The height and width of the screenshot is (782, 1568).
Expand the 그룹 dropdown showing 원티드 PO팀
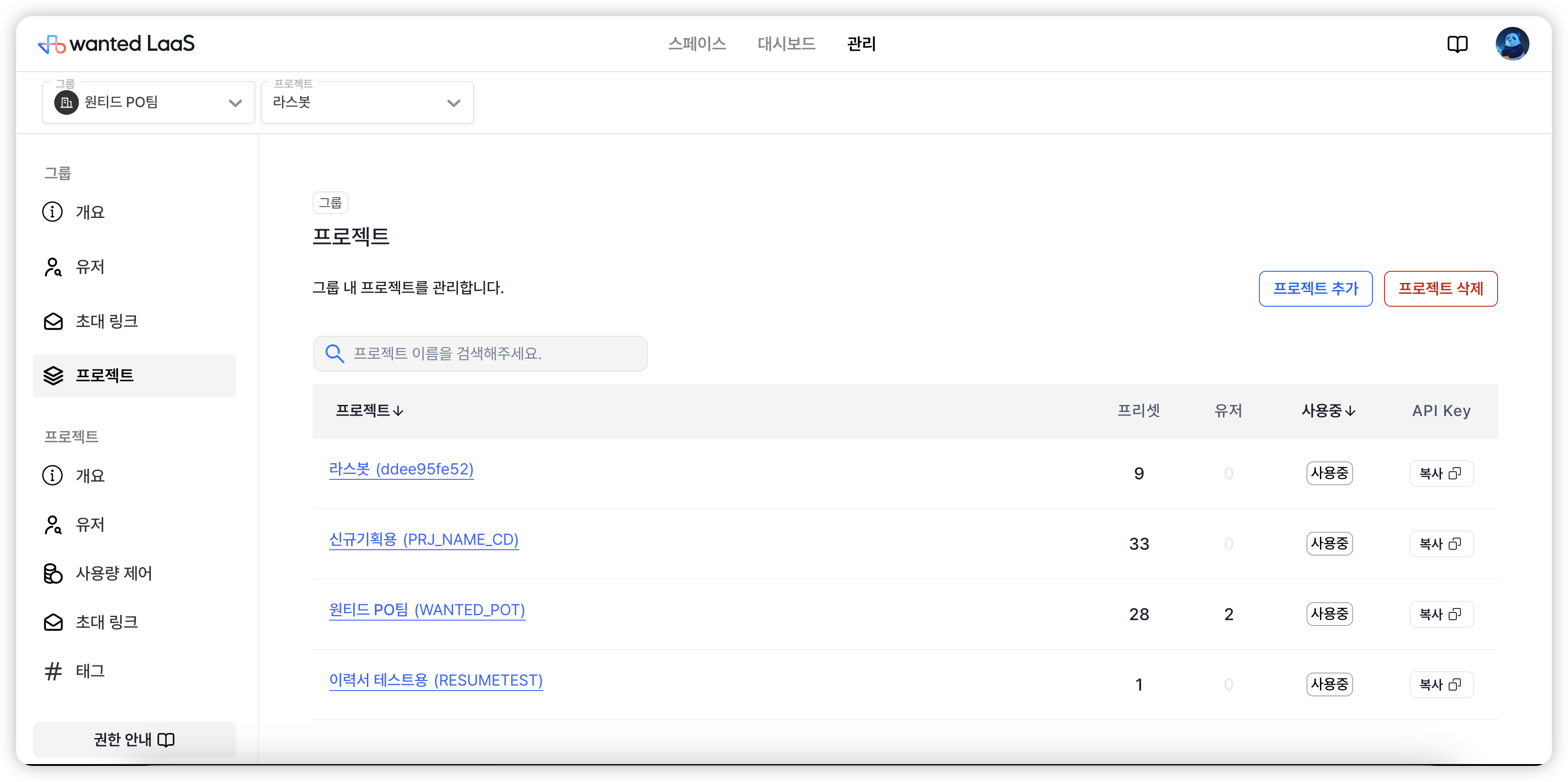click(x=148, y=102)
